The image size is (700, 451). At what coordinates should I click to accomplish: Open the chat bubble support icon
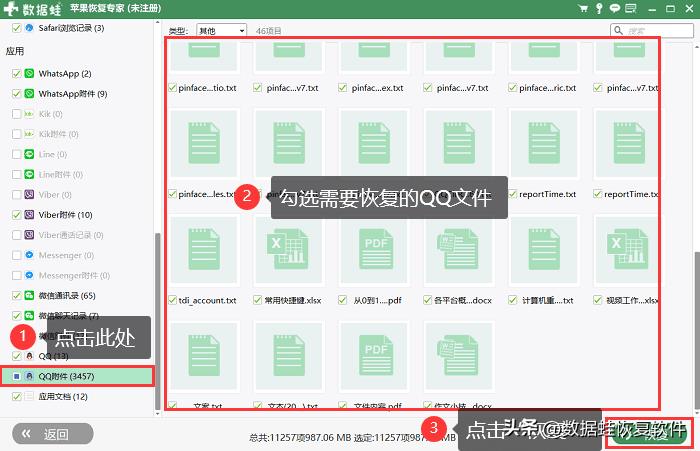point(615,8)
